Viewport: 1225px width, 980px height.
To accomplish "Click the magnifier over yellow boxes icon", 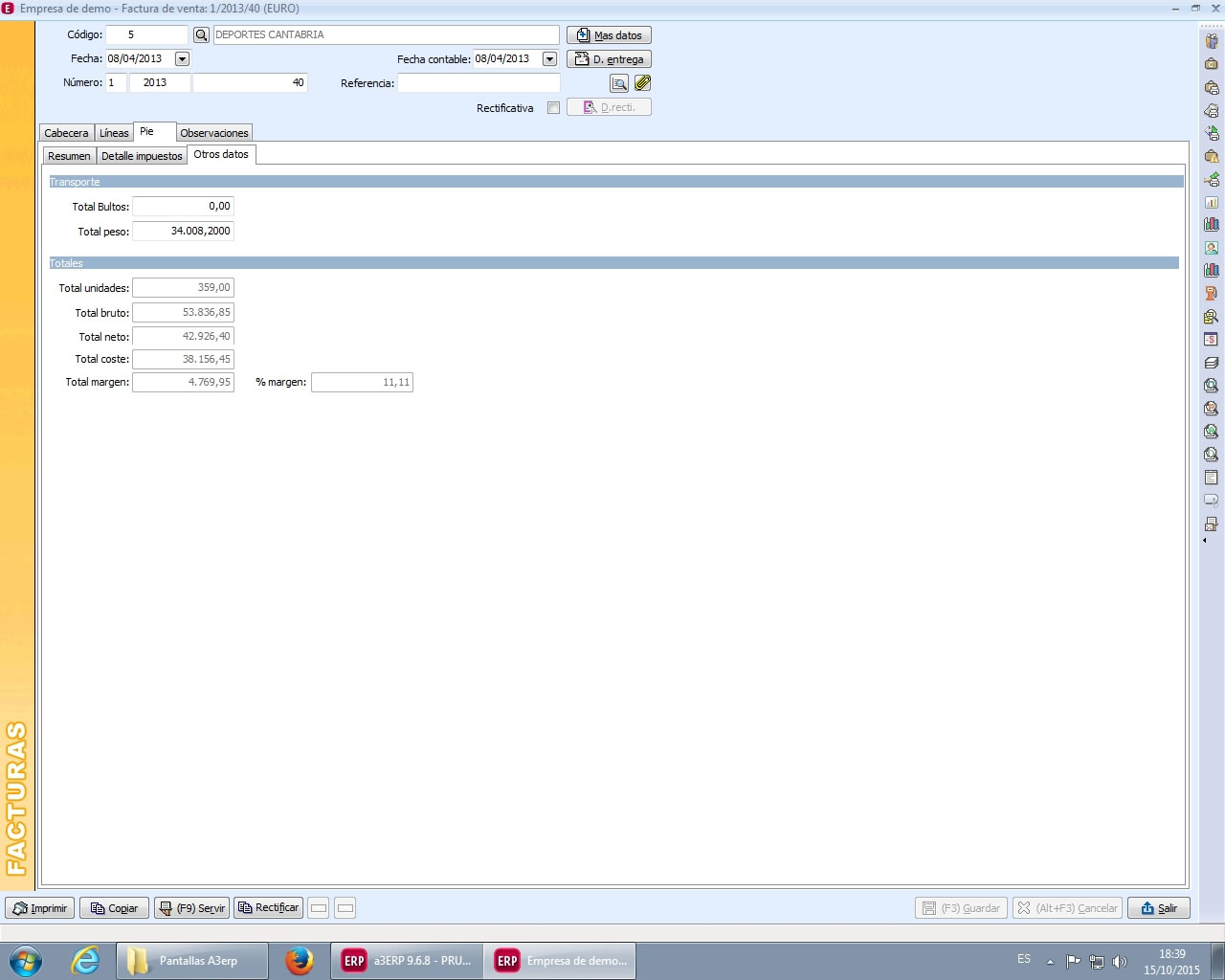I will coord(1211,316).
